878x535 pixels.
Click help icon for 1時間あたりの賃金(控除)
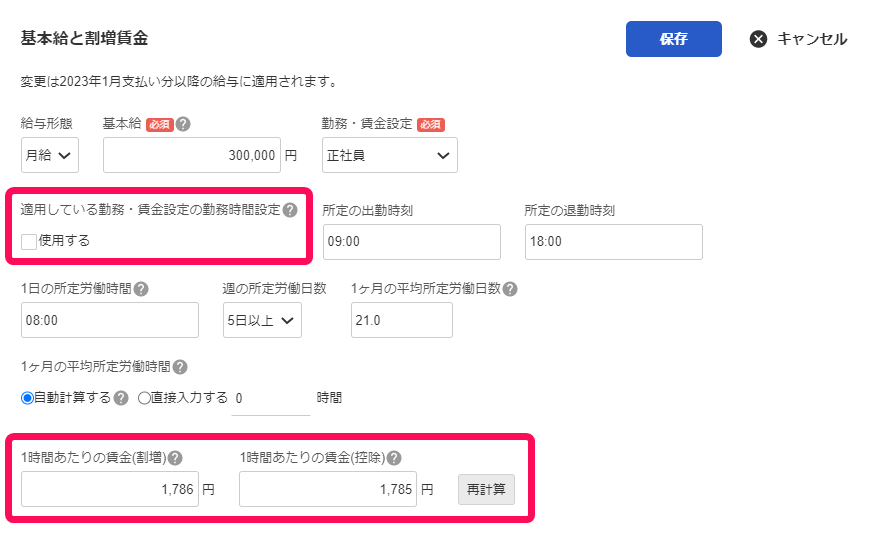[x=394, y=458]
